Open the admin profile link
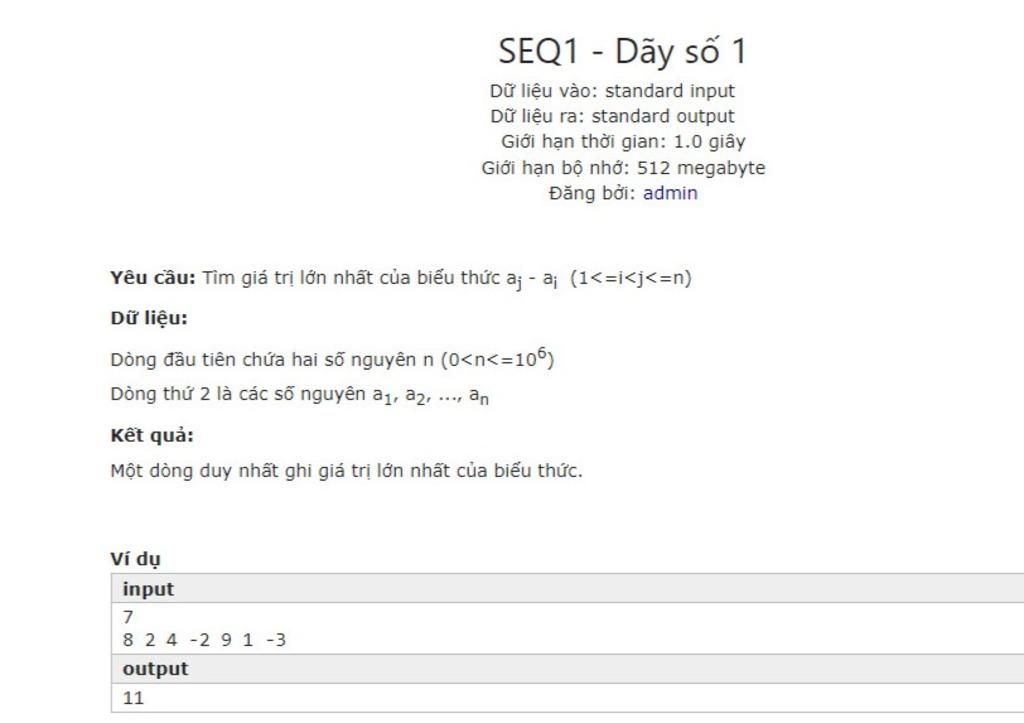The image size is (1024, 723). [670, 193]
